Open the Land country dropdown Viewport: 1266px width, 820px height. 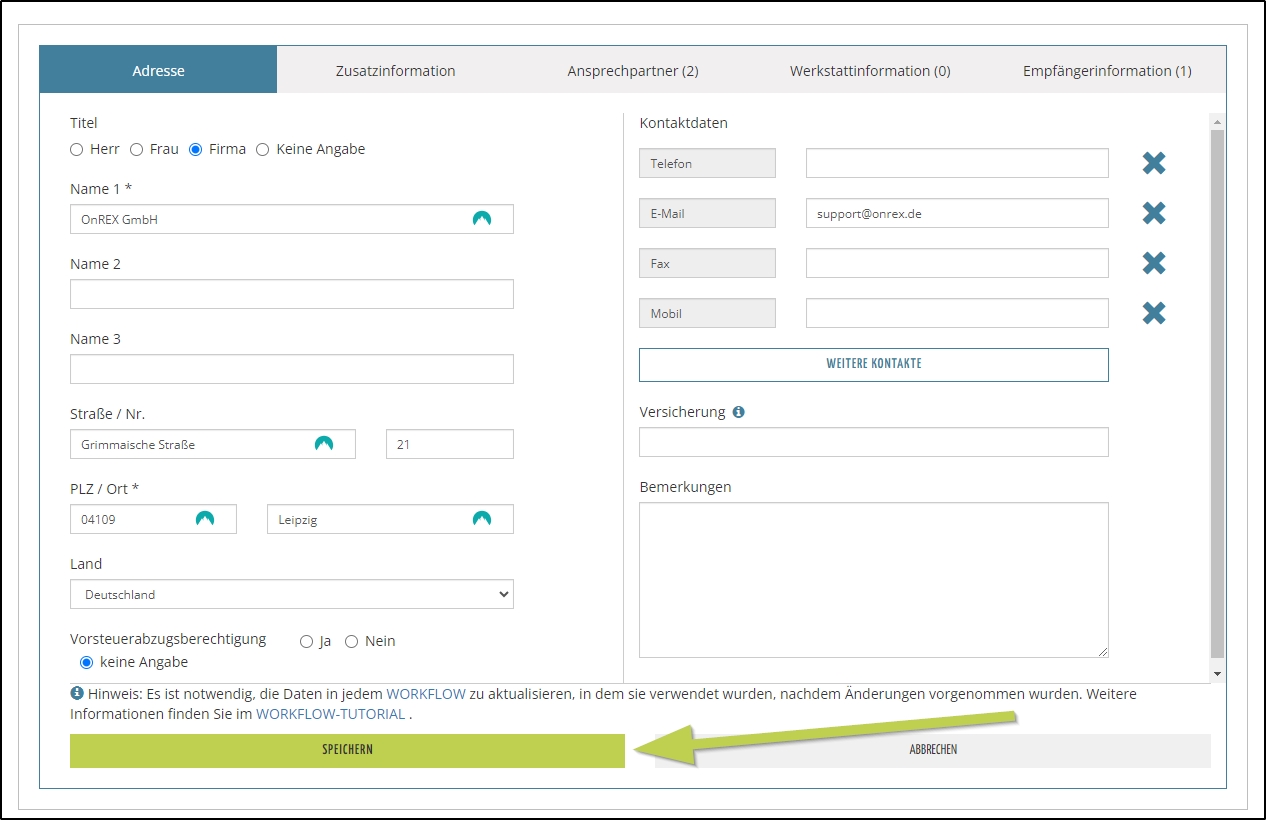291,594
